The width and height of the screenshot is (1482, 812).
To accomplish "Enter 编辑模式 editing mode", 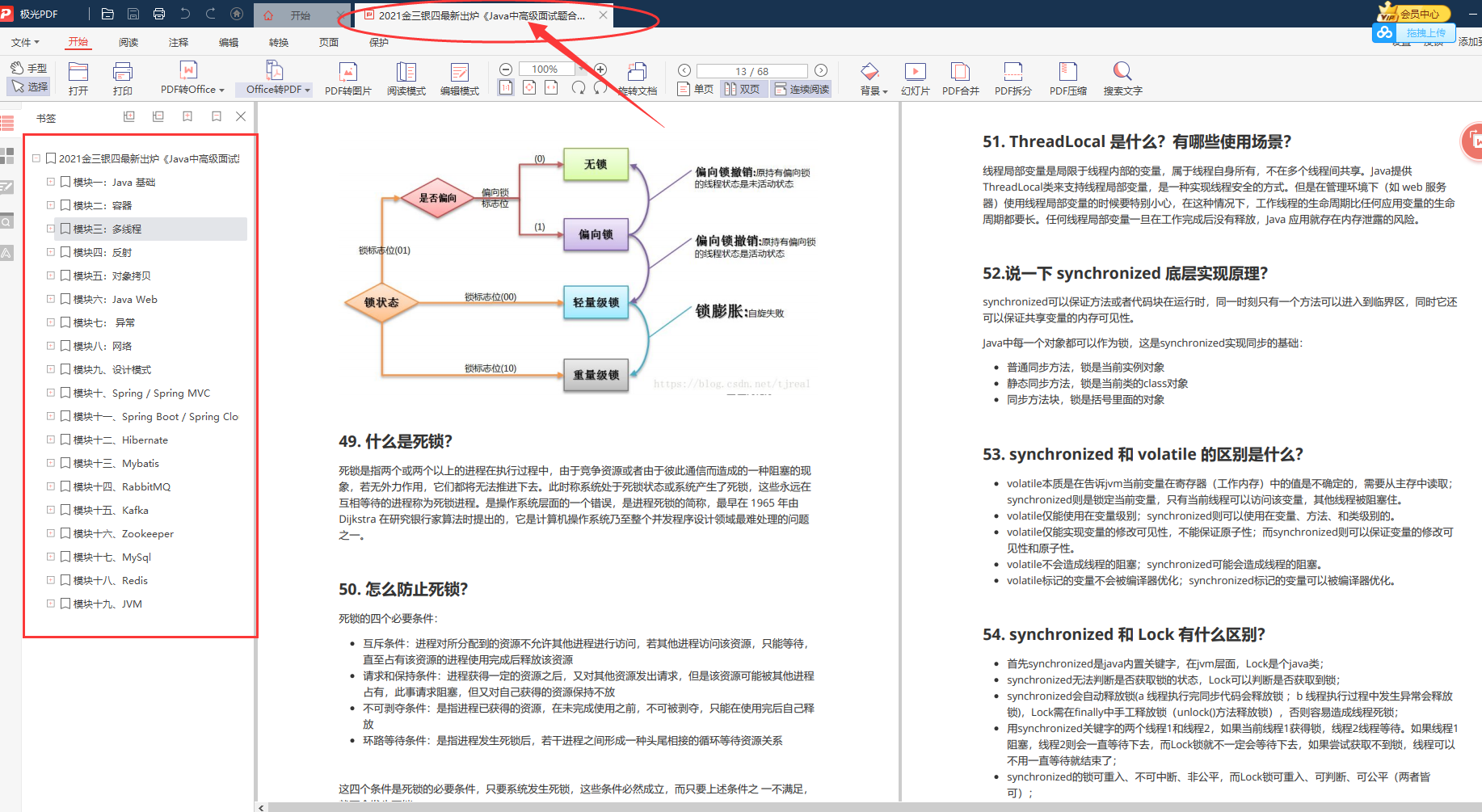I will pos(460,79).
